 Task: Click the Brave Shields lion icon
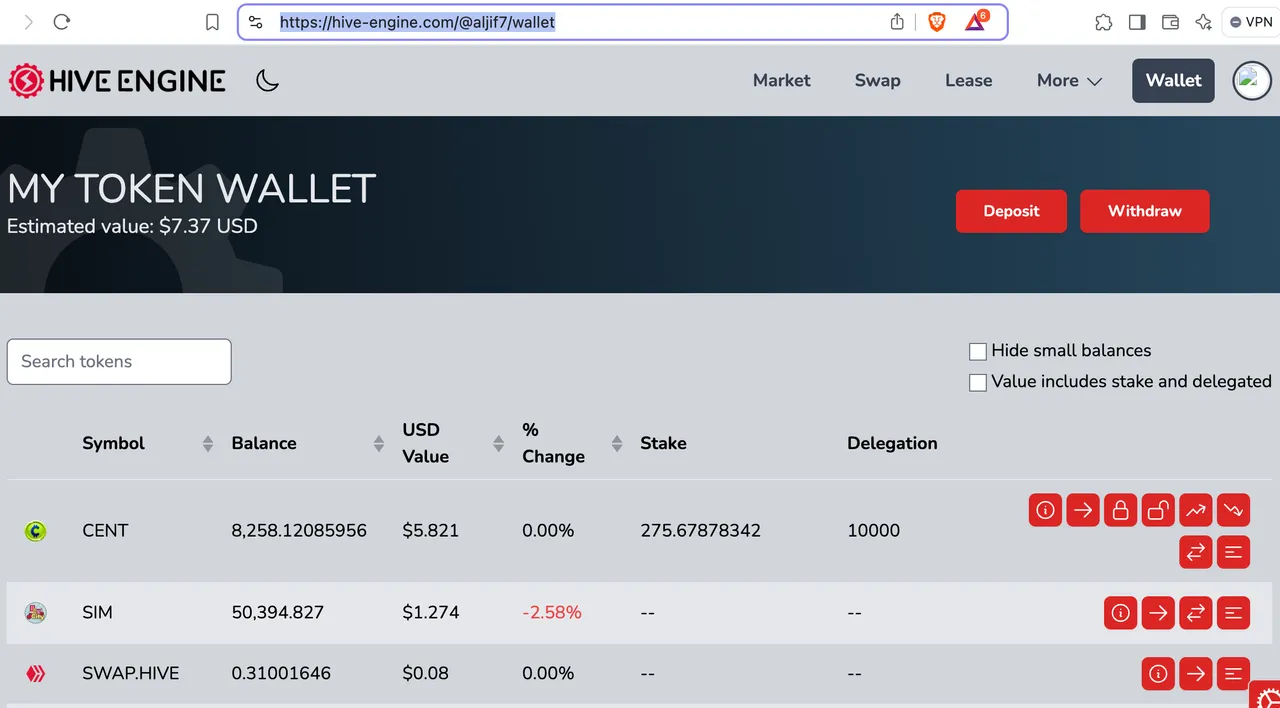tap(937, 22)
